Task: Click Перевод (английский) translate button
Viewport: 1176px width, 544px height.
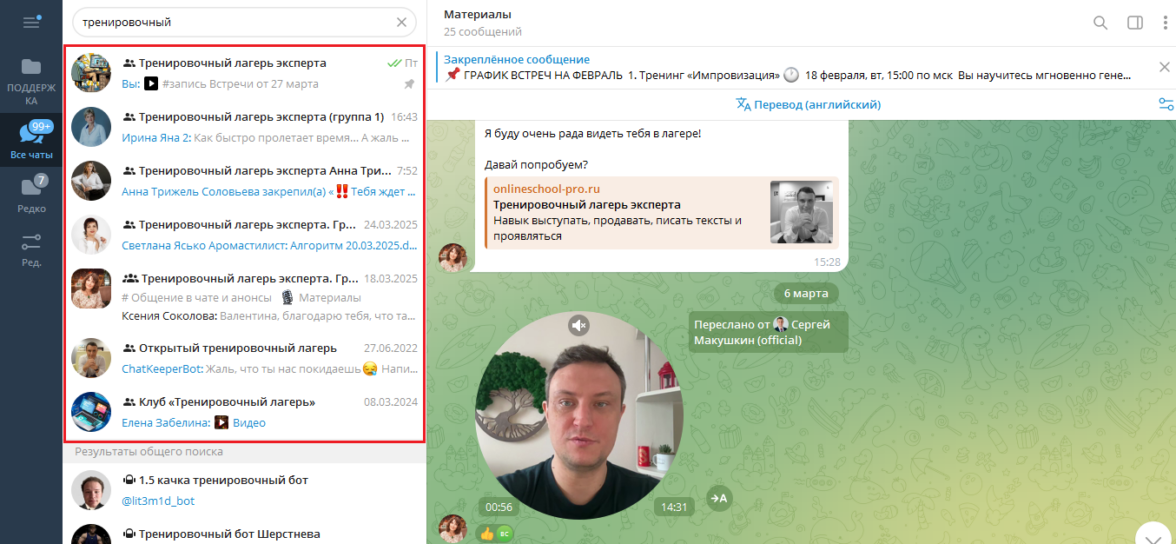Action: coord(808,104)
